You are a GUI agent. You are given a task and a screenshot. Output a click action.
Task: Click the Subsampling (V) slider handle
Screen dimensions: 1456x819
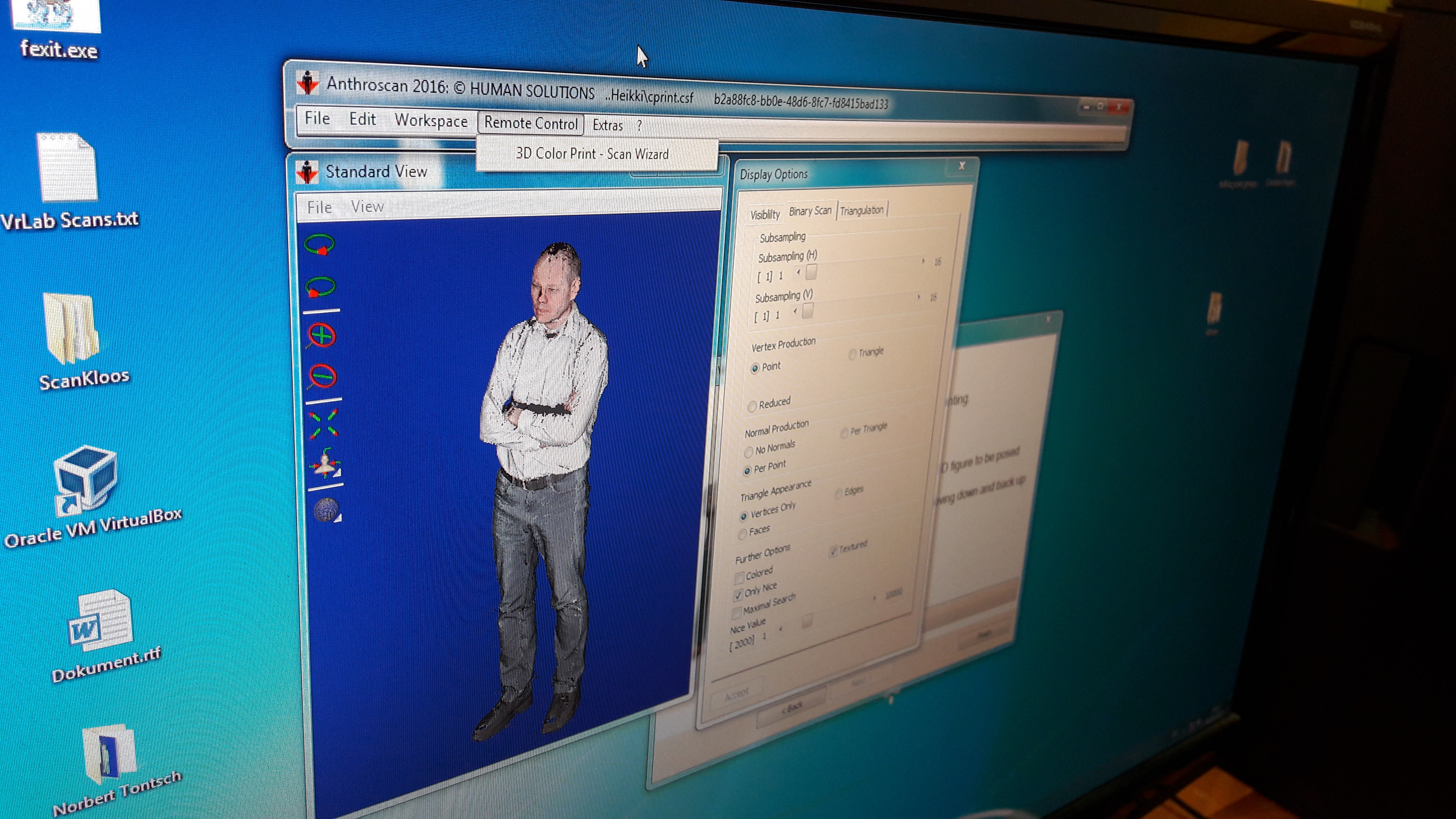click(x=808, y=310)
